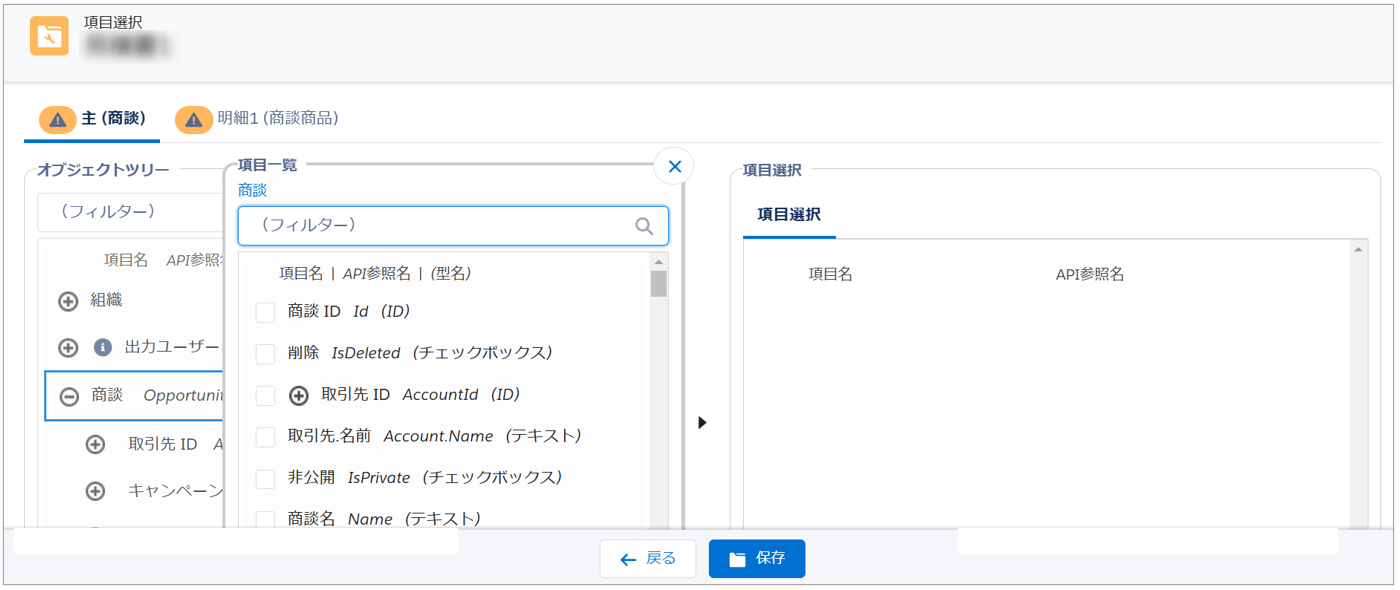The image size is (1400, 590).
Task: Expand the キャンペーン tree node
Action: coord(95,491)
